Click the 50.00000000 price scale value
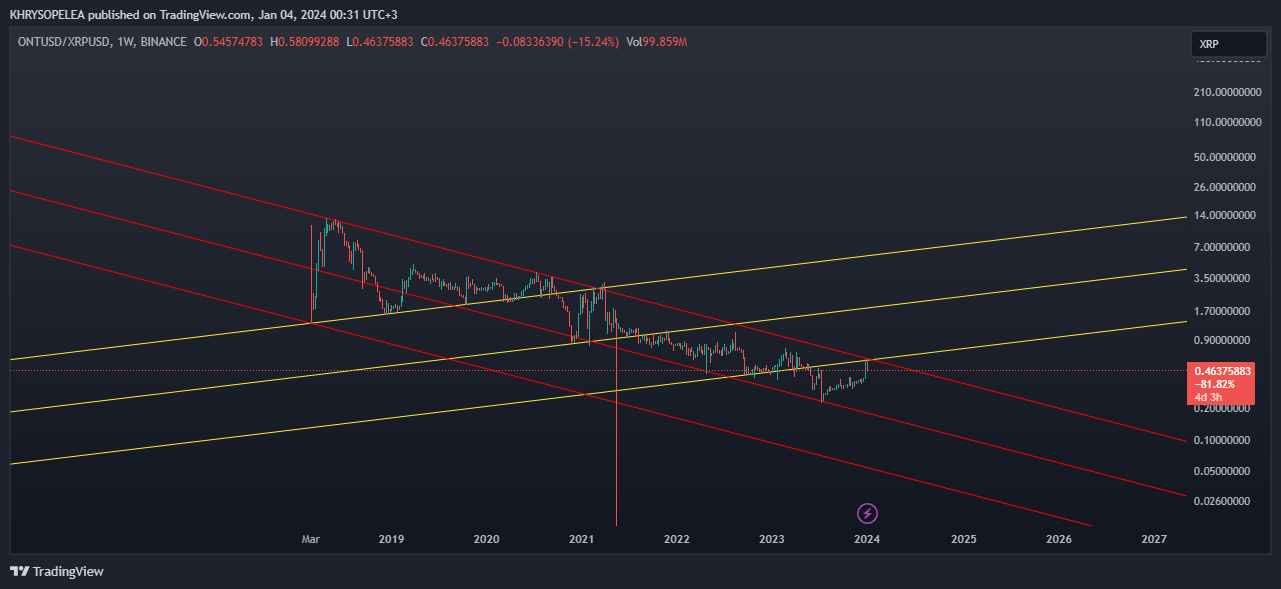Viewport: 1281px width, 589px height. 1224,157
